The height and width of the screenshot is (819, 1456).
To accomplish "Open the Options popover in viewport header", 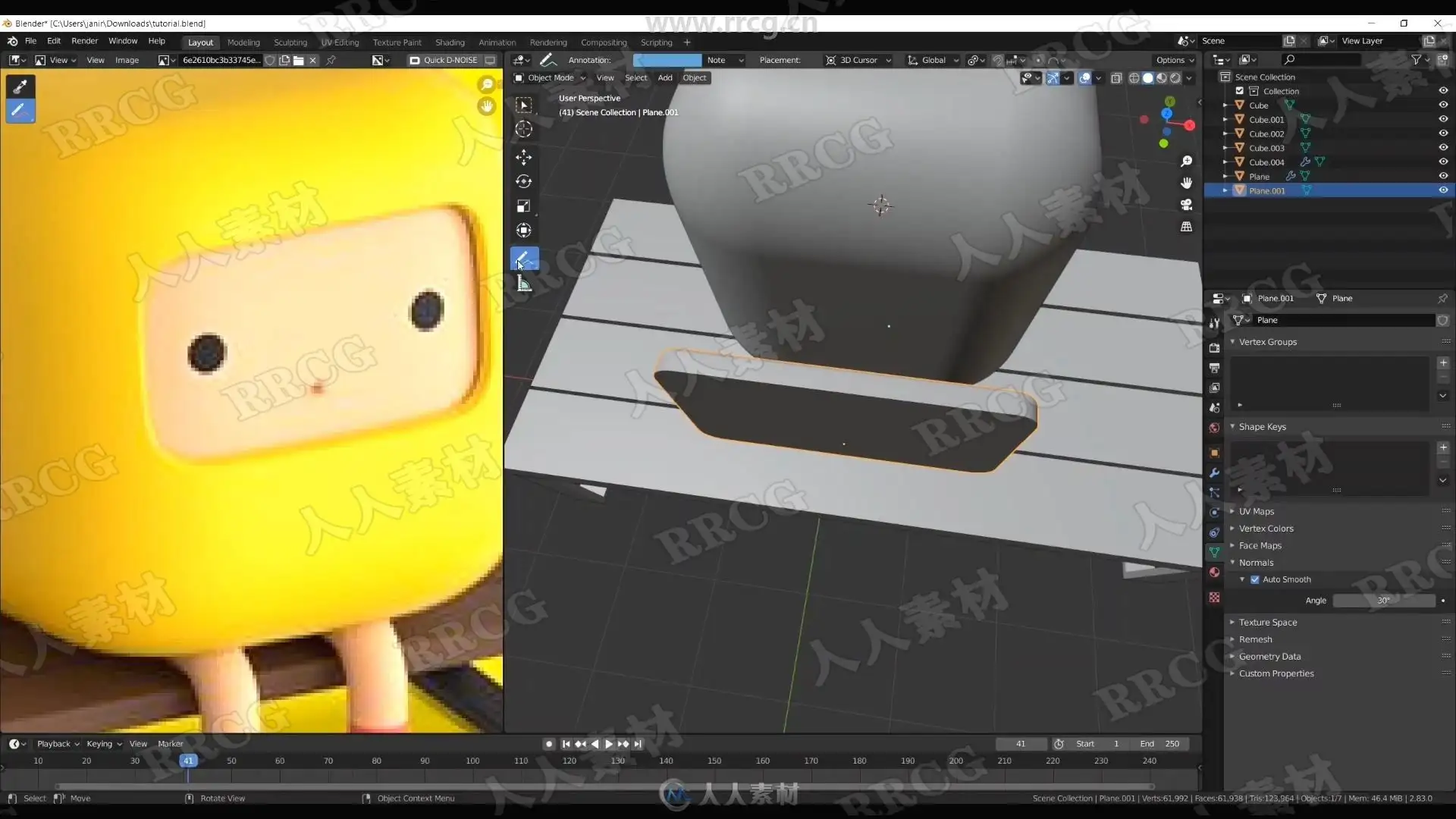I will [1174, 60].
